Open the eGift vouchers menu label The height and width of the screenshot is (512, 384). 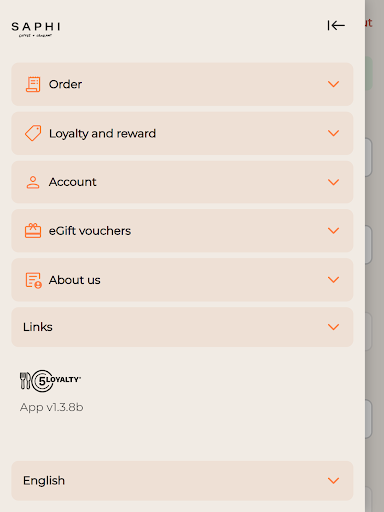pos(90,231)
